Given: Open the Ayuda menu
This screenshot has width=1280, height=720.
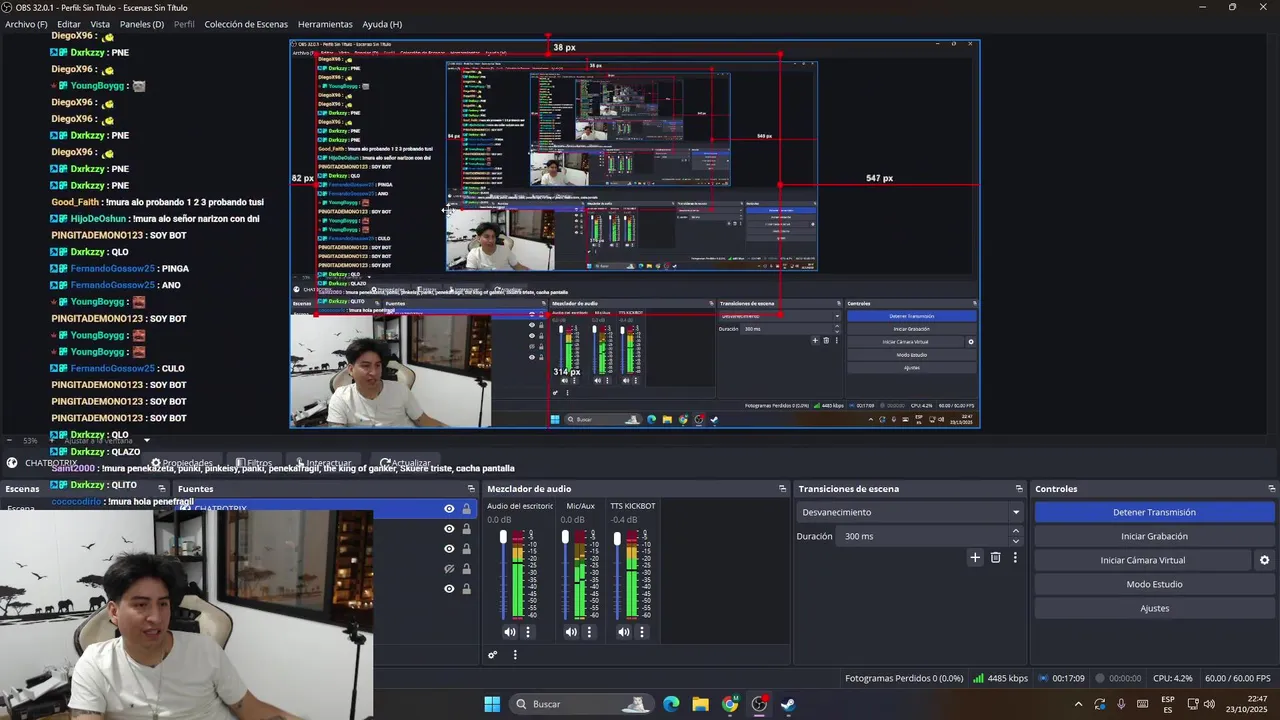Looking at the screenshot, I should point(382,24).
